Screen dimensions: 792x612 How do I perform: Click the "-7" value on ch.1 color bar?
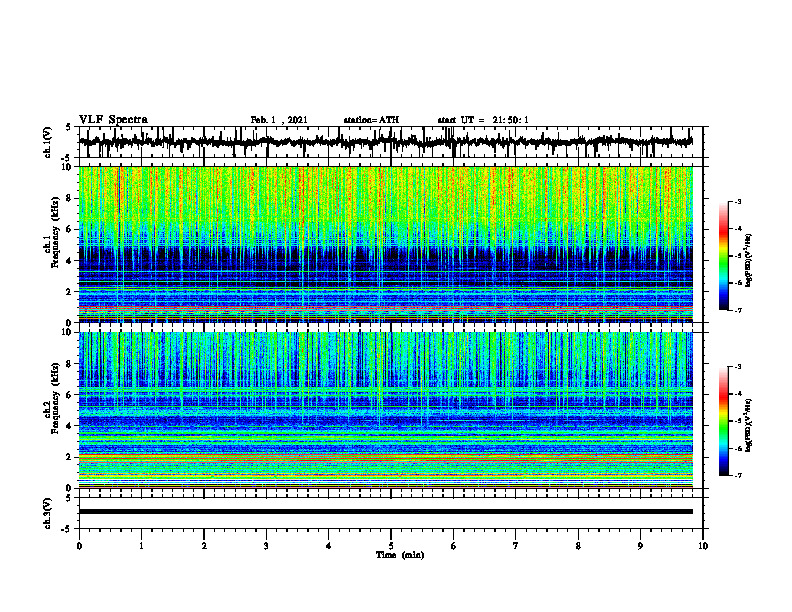pos(738,310)
